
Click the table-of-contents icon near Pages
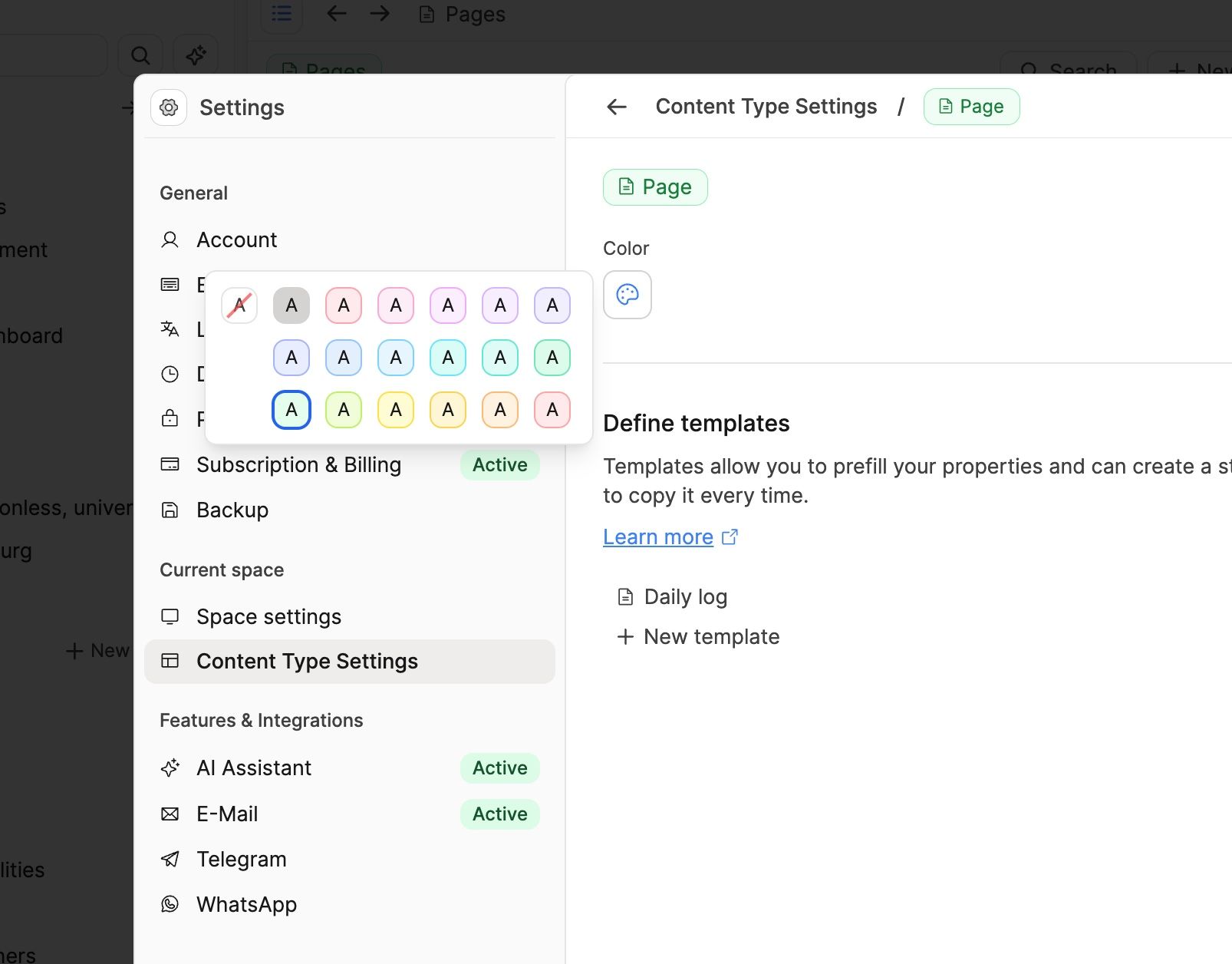click(281, 13)
